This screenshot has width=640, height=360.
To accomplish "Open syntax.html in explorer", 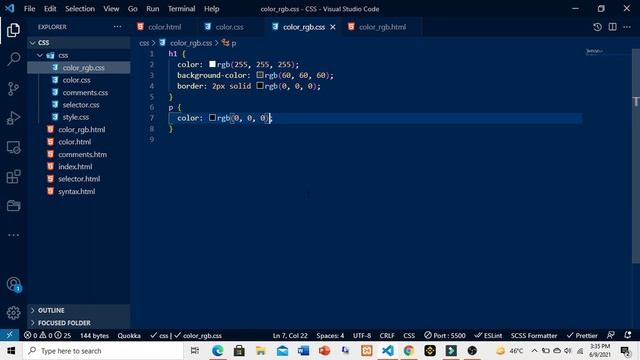I will [x=79, y=191].
